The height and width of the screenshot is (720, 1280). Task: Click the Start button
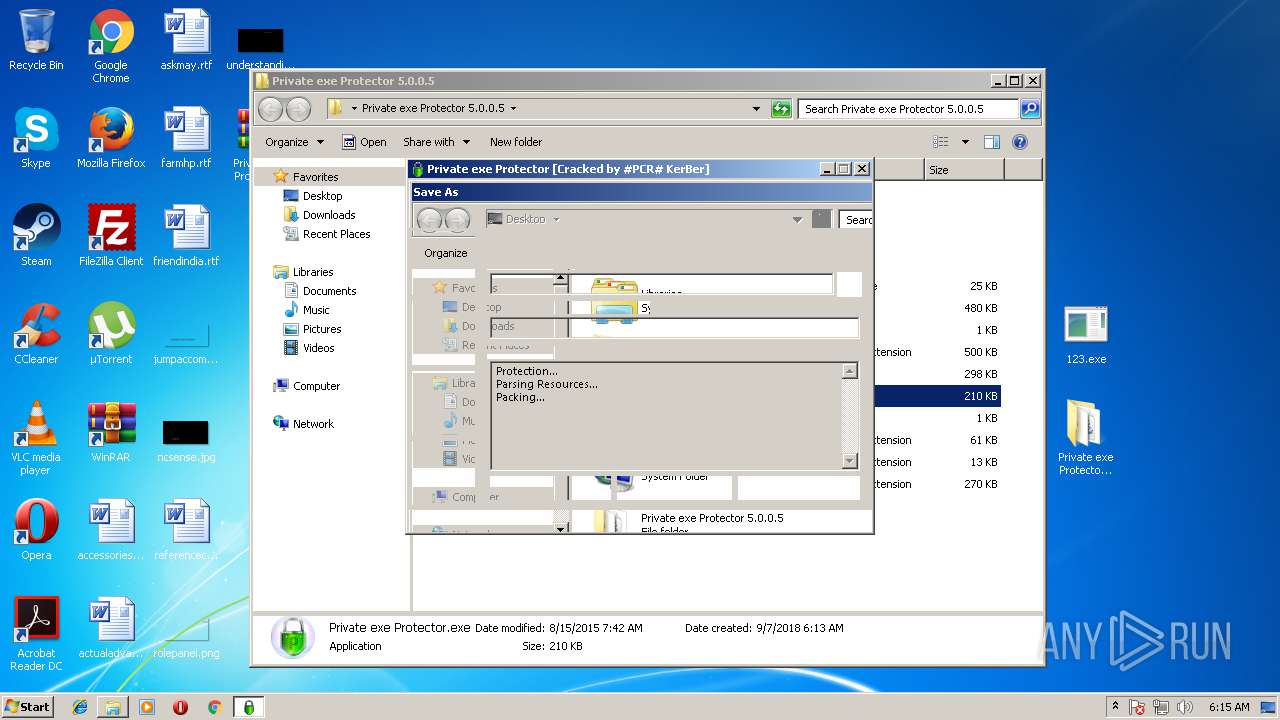(x=27, y=707)
